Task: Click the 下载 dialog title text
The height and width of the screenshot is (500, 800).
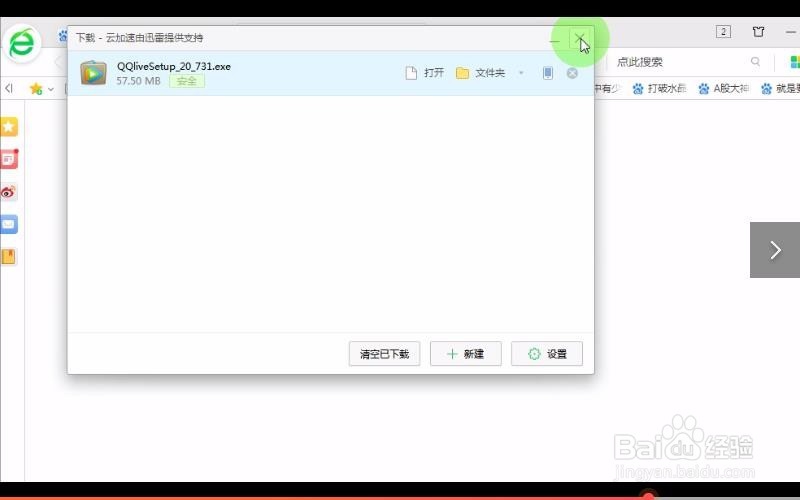Action: [139, 38]
